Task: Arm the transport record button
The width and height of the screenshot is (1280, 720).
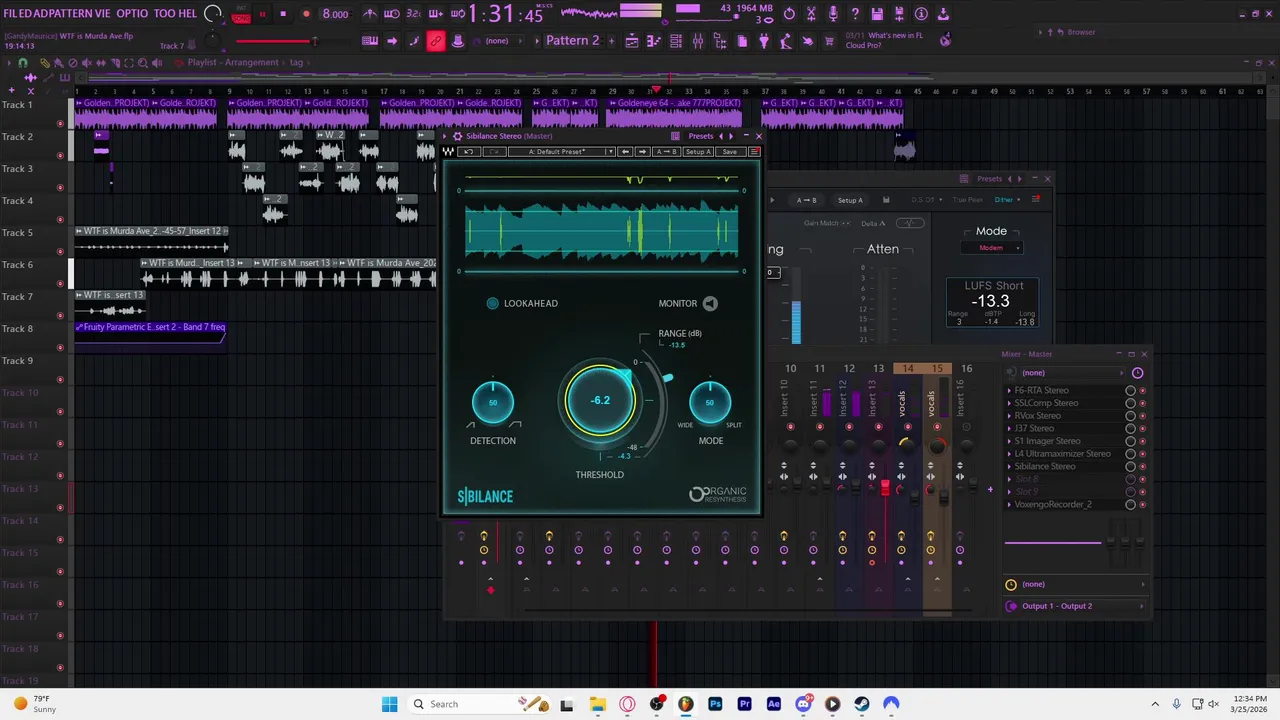Action: click(306, 14)
